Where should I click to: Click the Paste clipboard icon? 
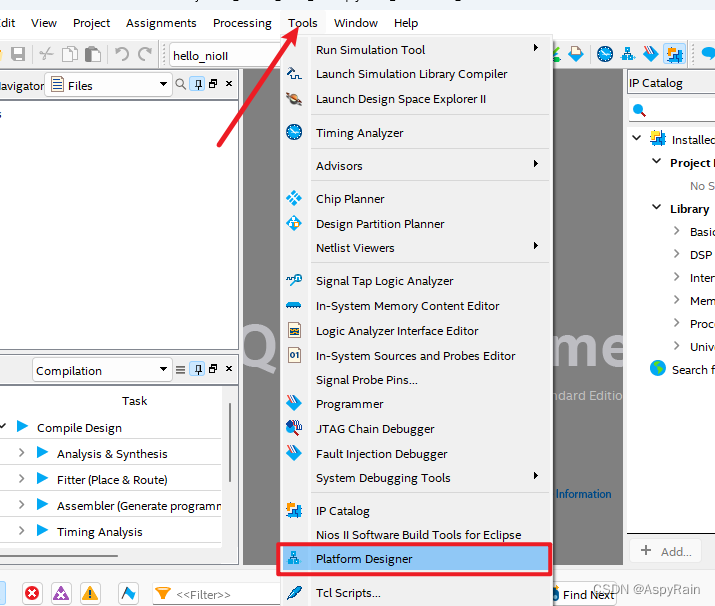93,54
